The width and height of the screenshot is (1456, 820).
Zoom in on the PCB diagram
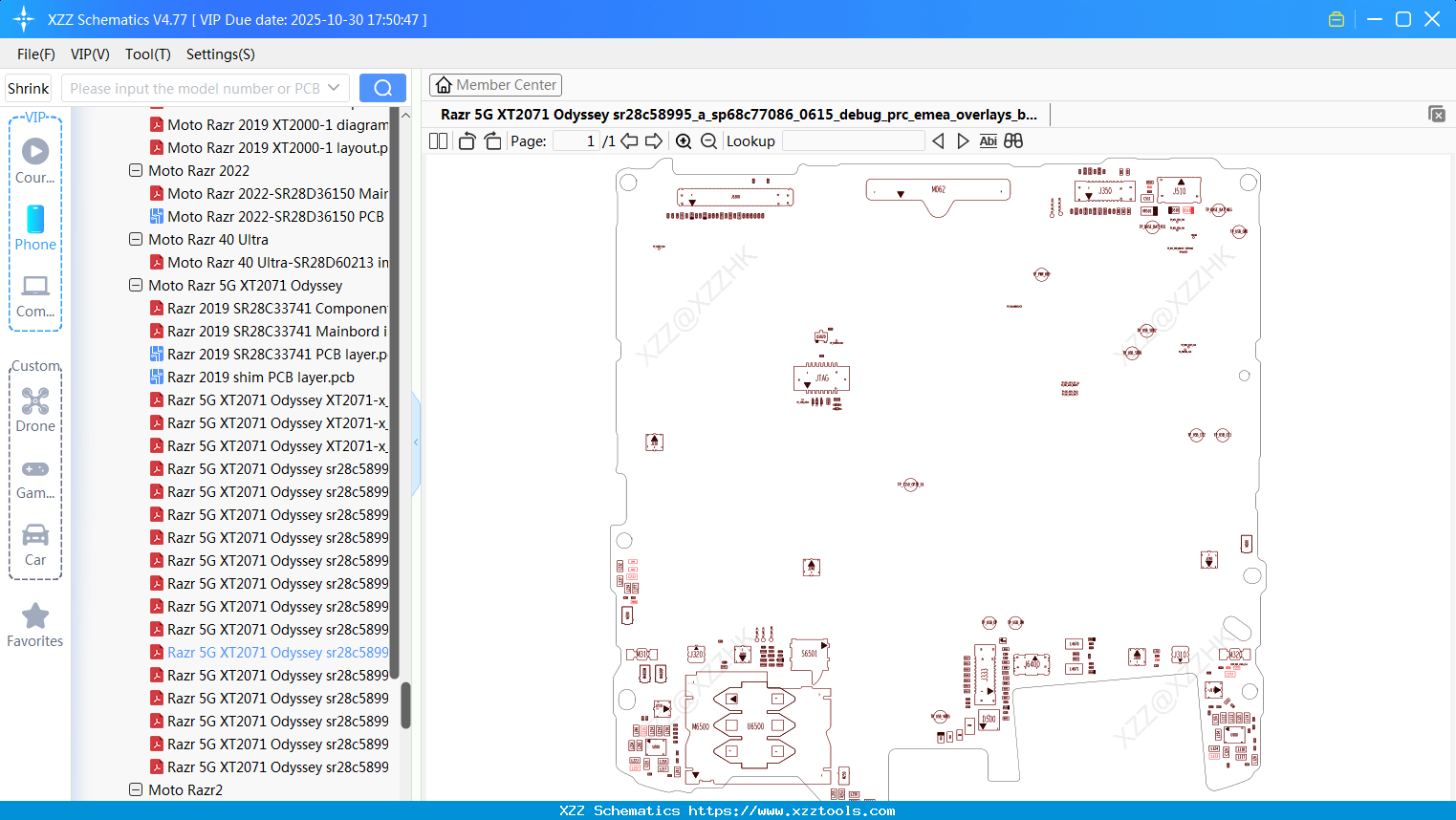coord(684,140)
